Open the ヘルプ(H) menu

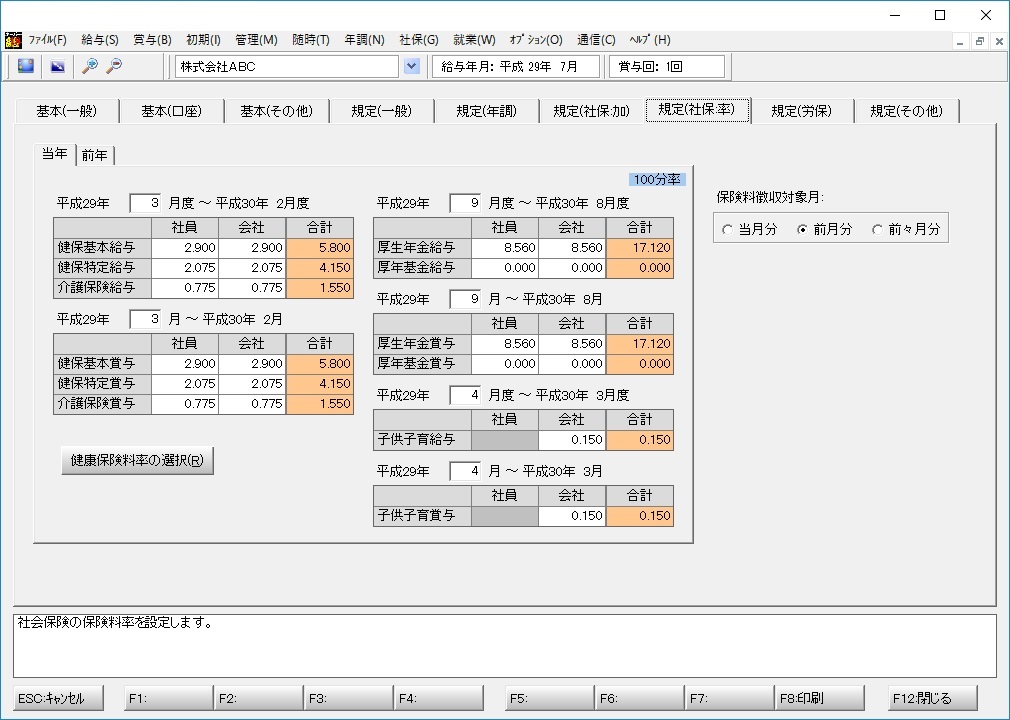[x=650, y=40]
